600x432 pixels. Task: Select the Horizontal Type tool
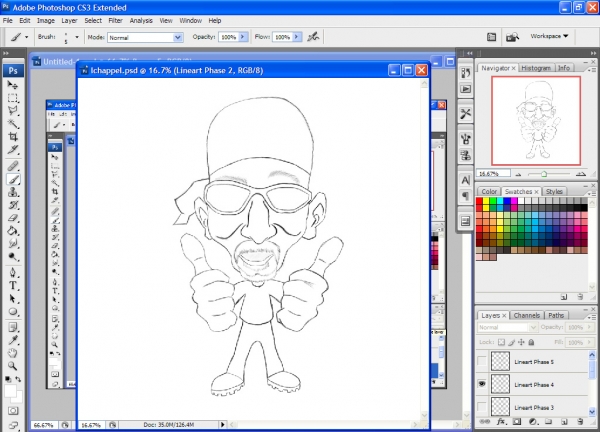pos(13,286)
